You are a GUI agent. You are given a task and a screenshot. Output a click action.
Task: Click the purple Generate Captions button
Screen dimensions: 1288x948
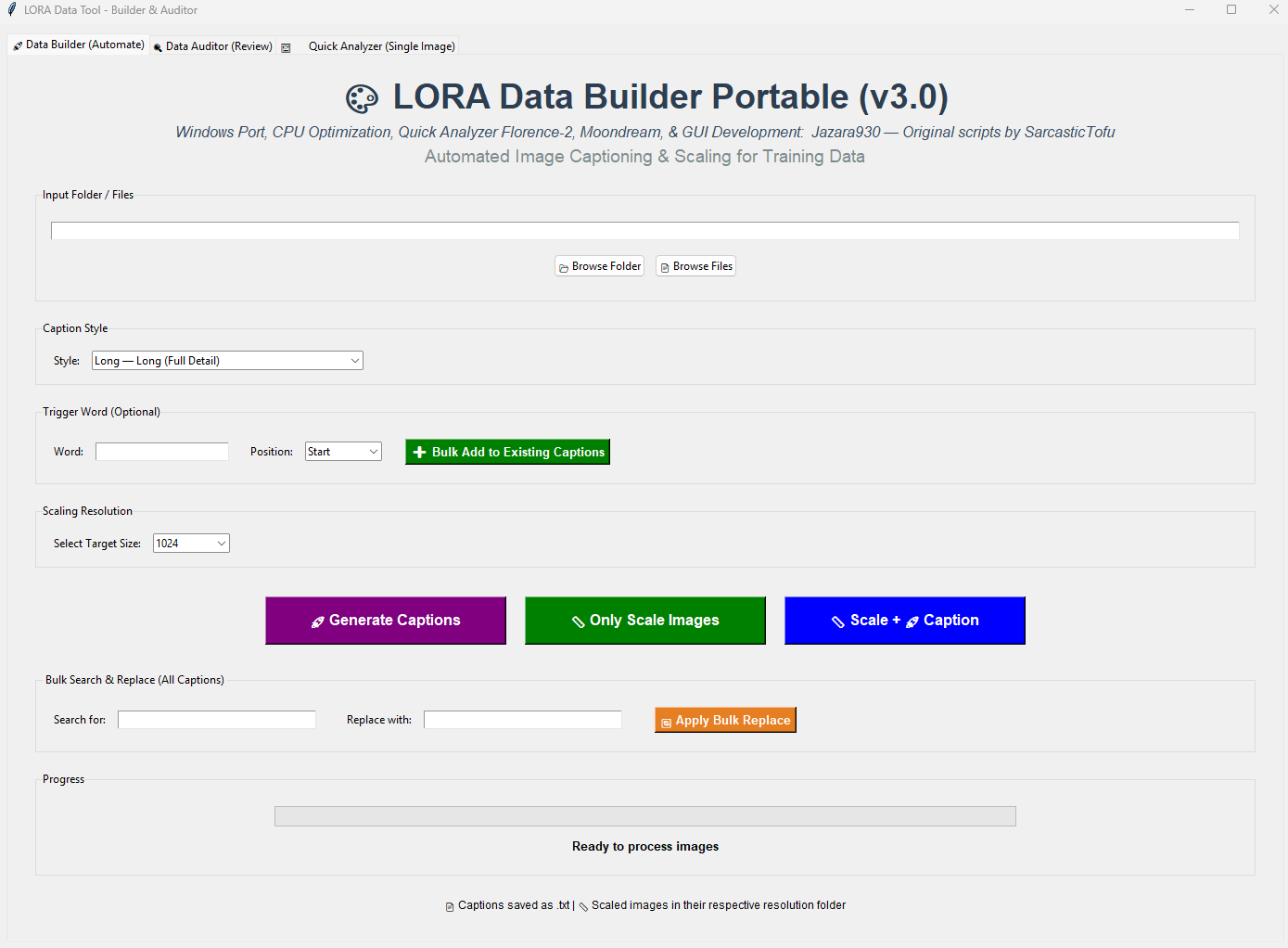[386, 621]
